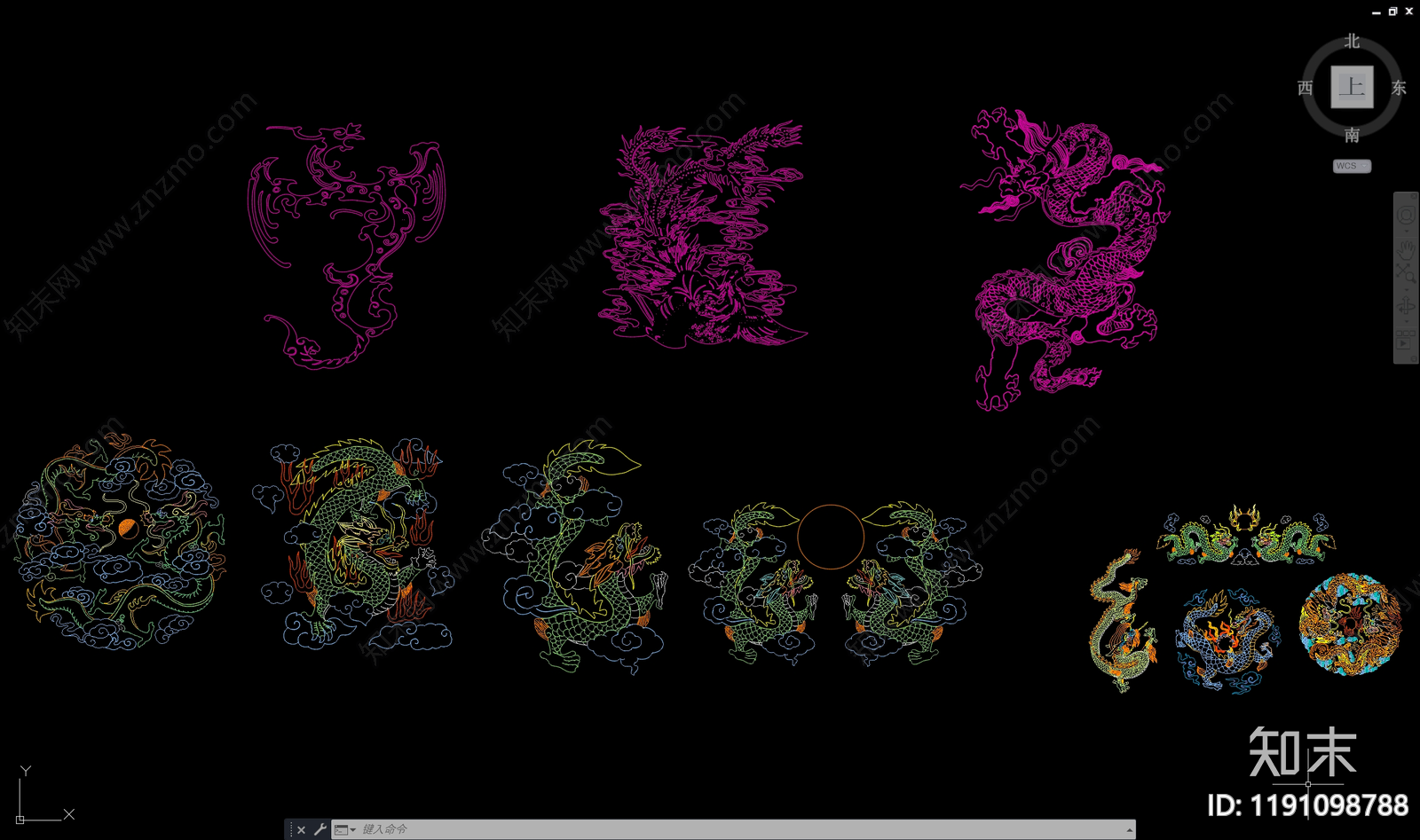
Task: Click the ViewCube top face 上
Action: point(1352,87)
